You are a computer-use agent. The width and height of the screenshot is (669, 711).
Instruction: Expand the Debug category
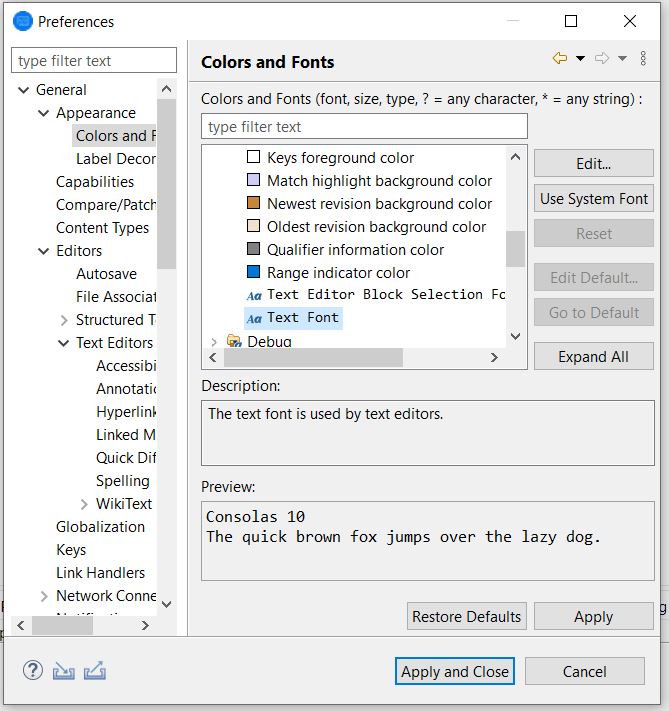[214, 342]
